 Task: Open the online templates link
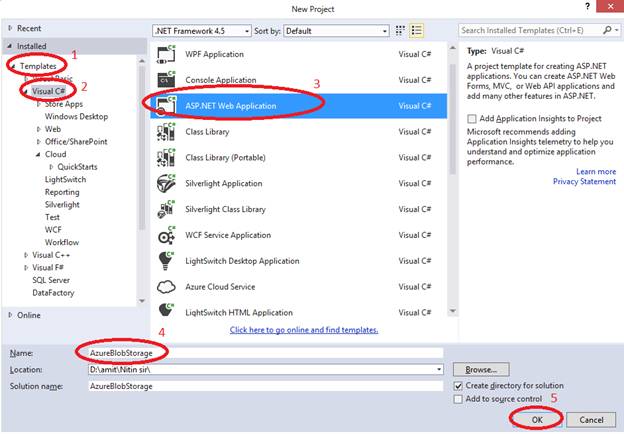click(304, 330)
